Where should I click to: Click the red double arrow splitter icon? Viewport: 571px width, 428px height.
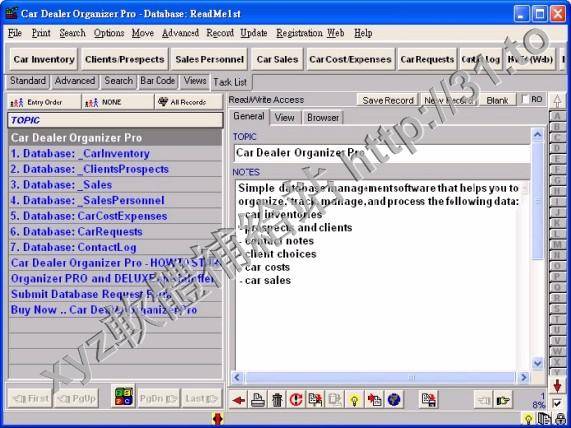click(217, 419)
